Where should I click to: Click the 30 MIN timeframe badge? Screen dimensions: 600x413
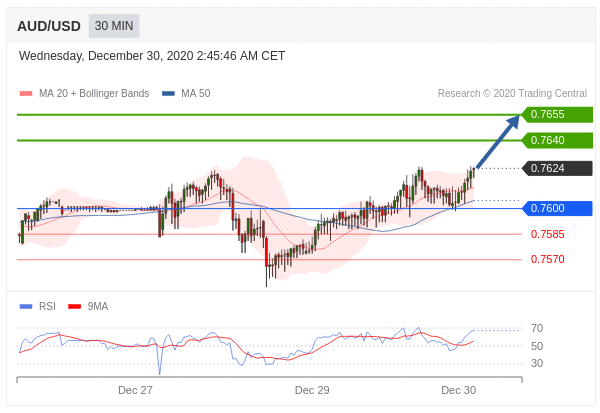click(x=114, y=26)
